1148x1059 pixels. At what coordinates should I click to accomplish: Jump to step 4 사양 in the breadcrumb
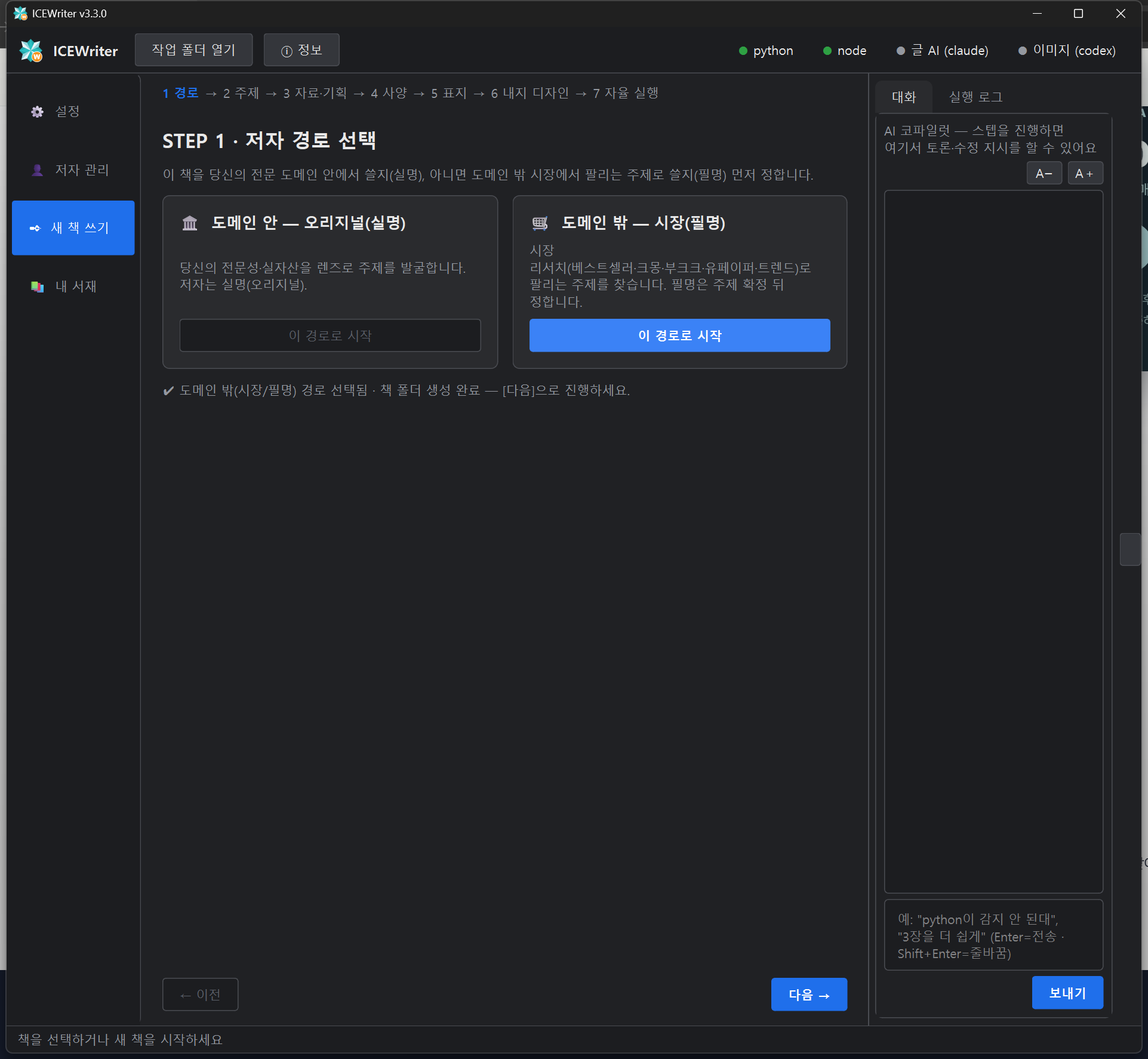click(389, 93)
